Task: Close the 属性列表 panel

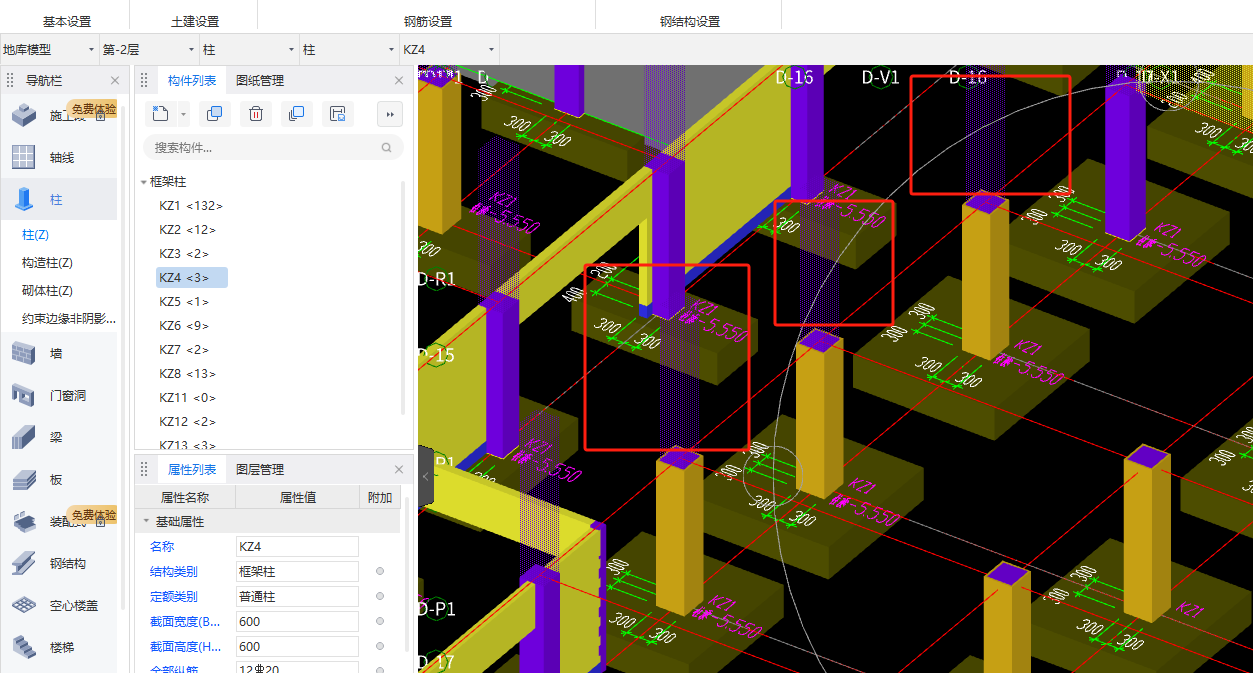Action: 399,469
